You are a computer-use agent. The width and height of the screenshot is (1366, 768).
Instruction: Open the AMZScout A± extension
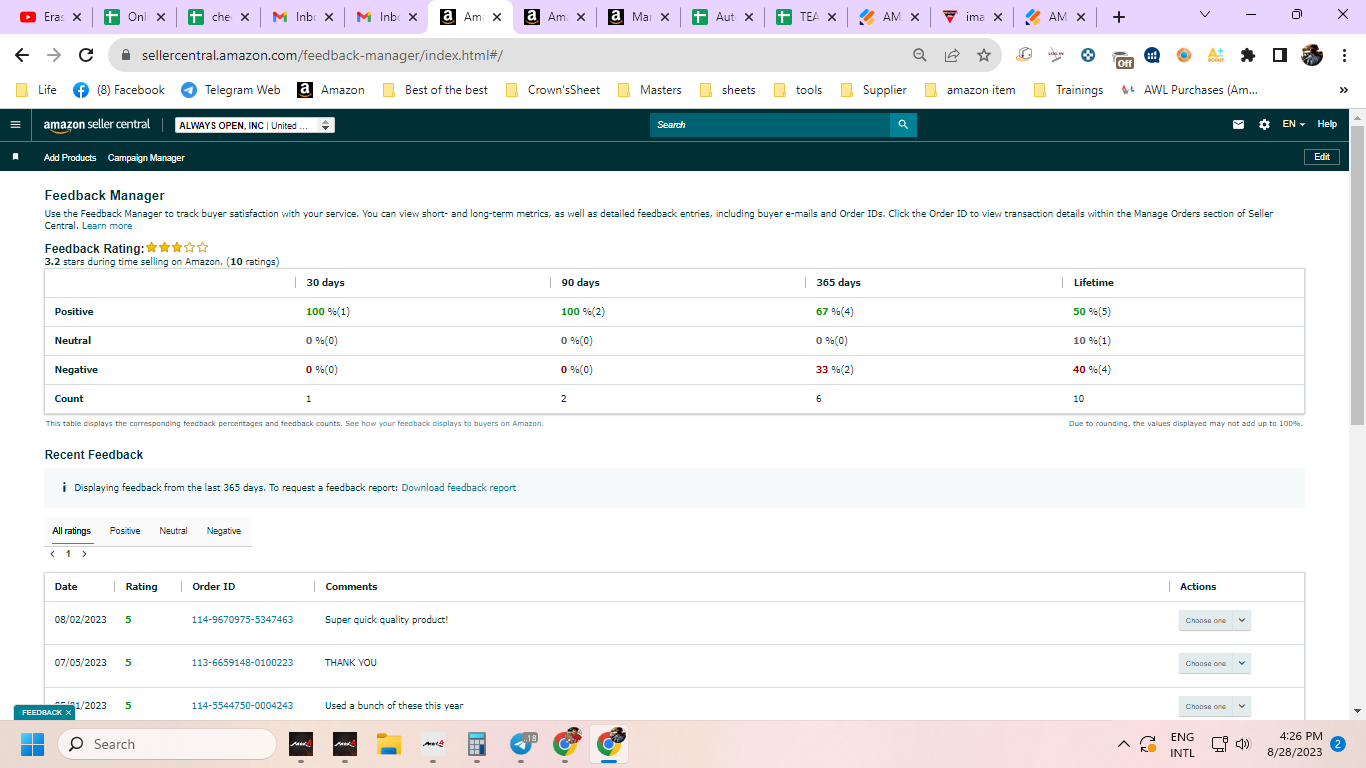click(1216, 56)
